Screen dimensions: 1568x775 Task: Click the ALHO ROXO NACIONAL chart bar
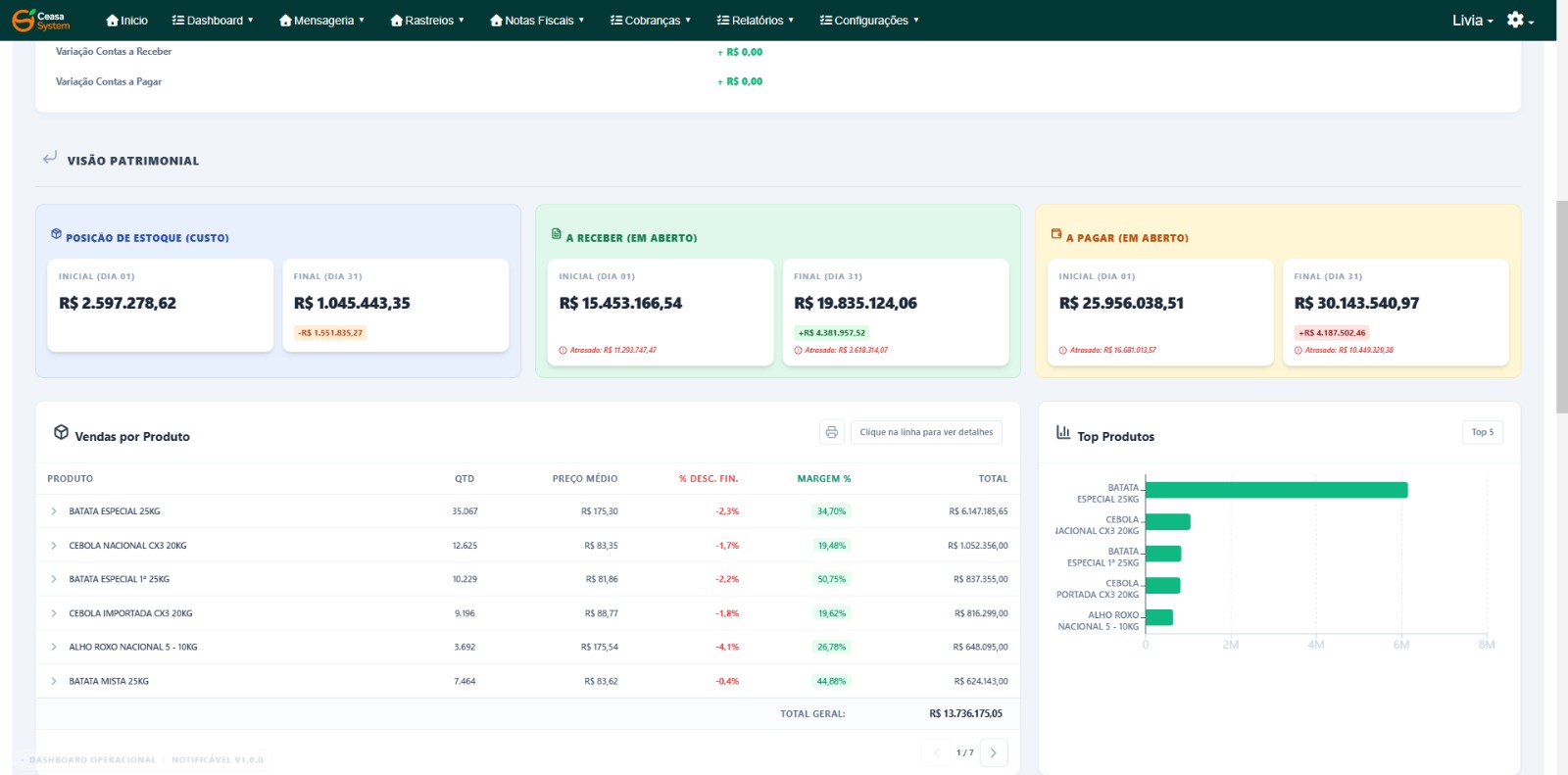coord(1158,617)
